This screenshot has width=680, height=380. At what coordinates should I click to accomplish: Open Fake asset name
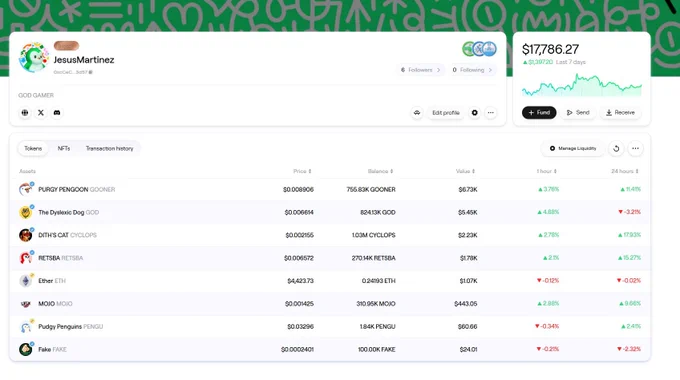pos(44,349)
